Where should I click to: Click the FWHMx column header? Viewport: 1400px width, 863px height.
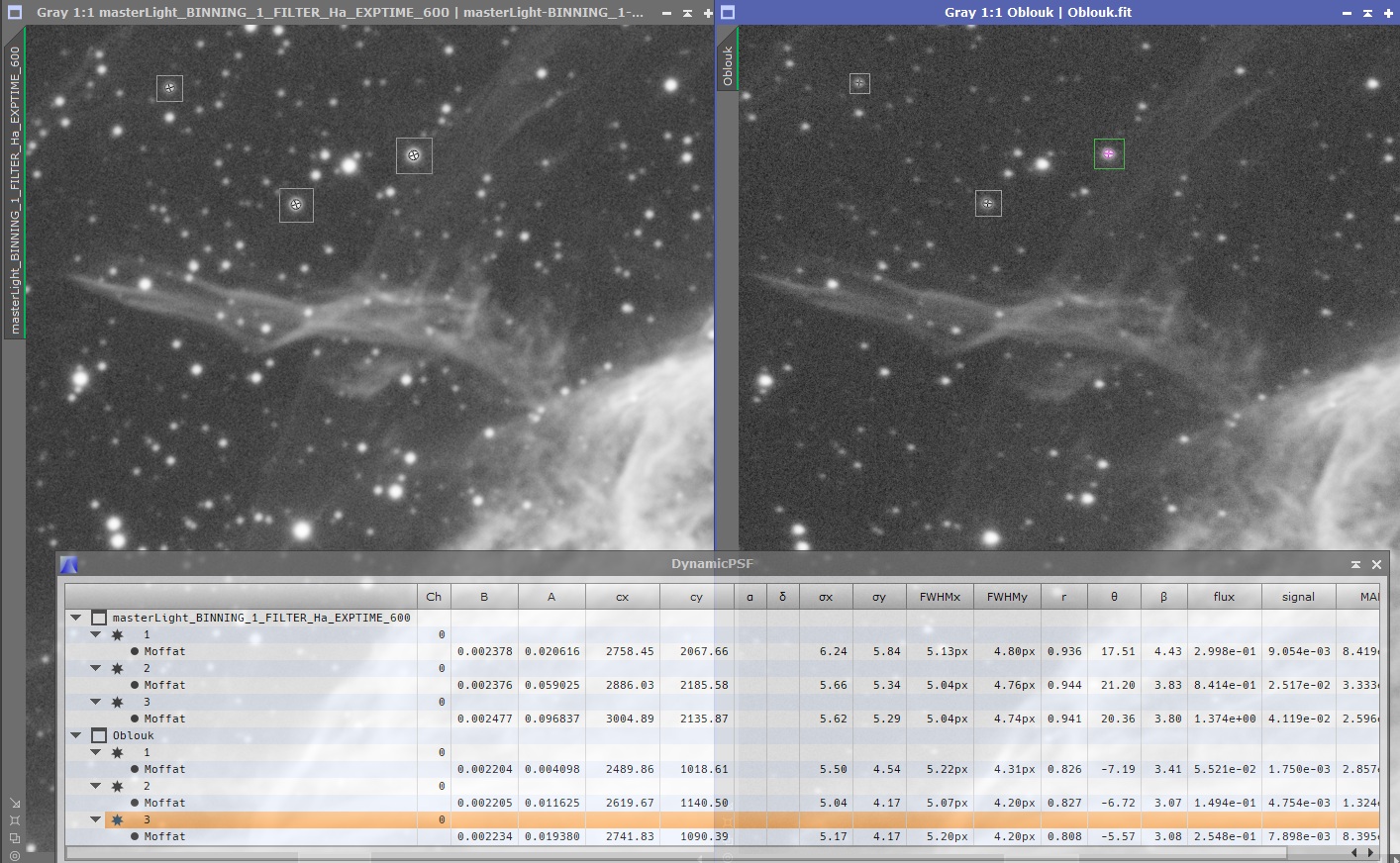pyautogui.click(x=940, y=597)
